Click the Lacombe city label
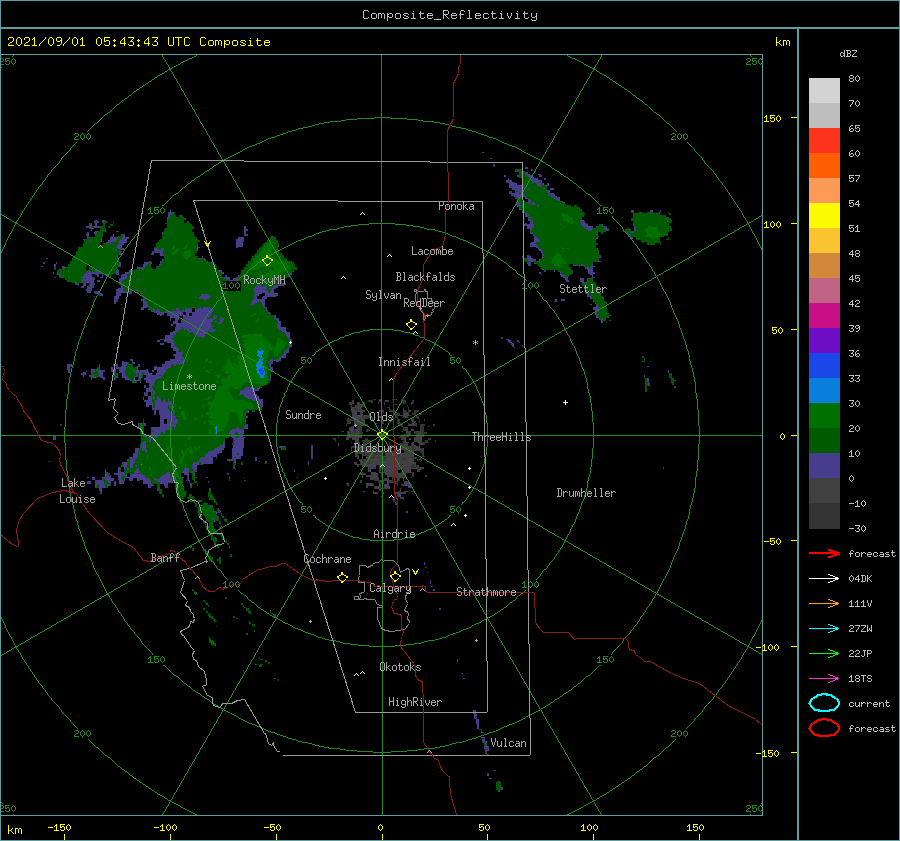This screenshot has height=841, width=900. [432, 251]
